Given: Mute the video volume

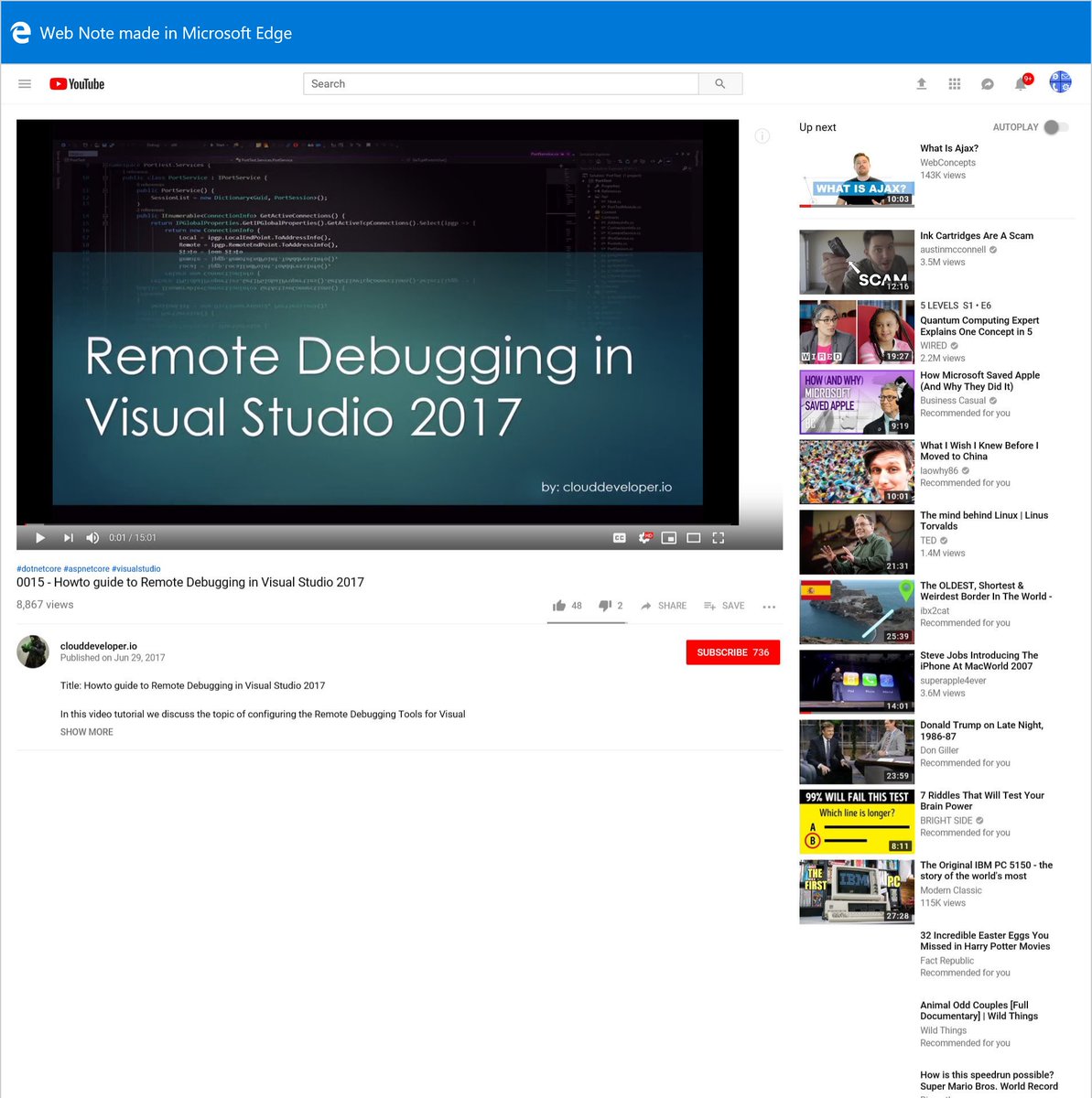Looking at the screenshot, I should pyautogui.click(x=92, y=538).
